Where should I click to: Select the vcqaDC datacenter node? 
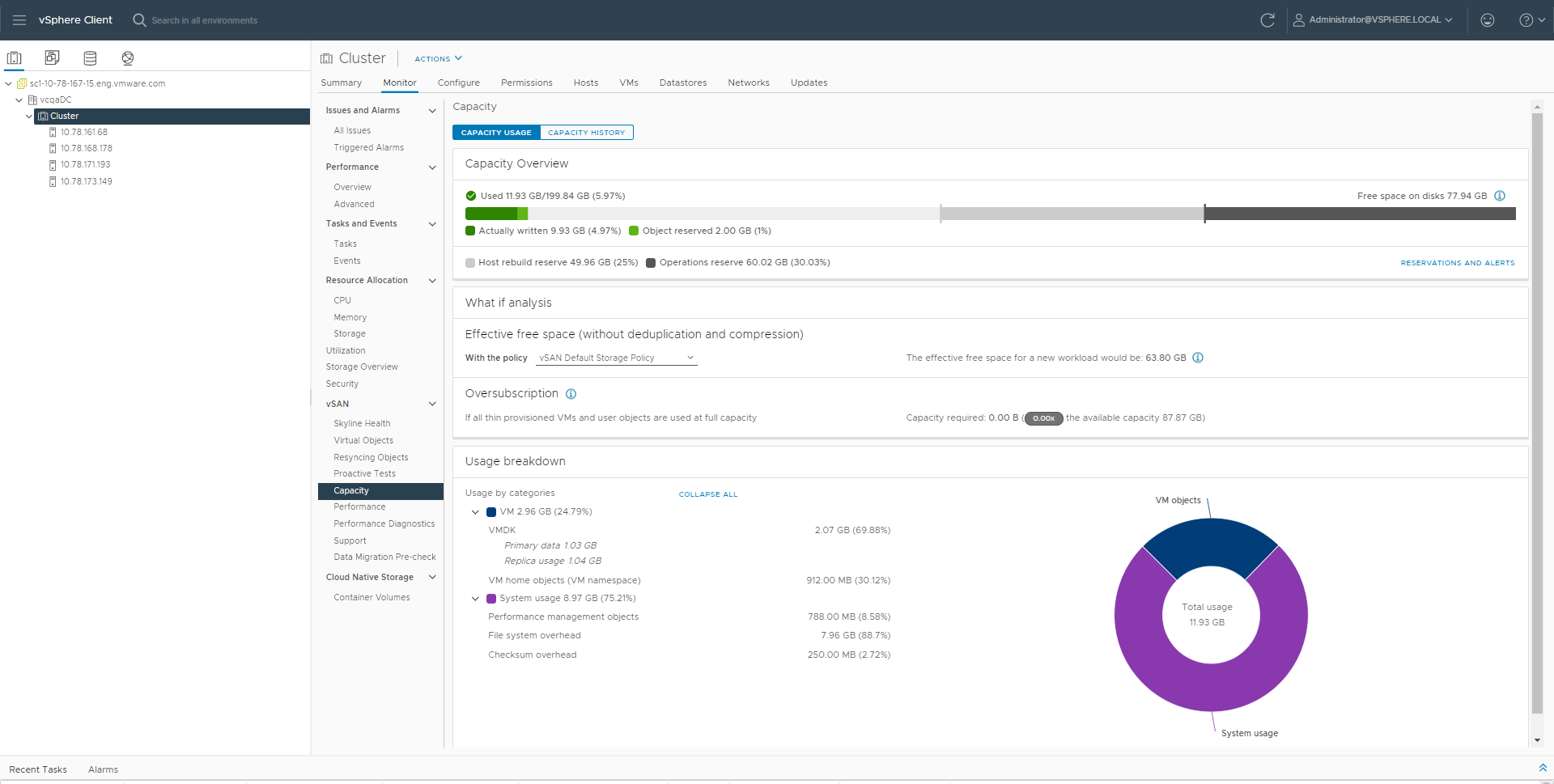(x=56, y=100)
